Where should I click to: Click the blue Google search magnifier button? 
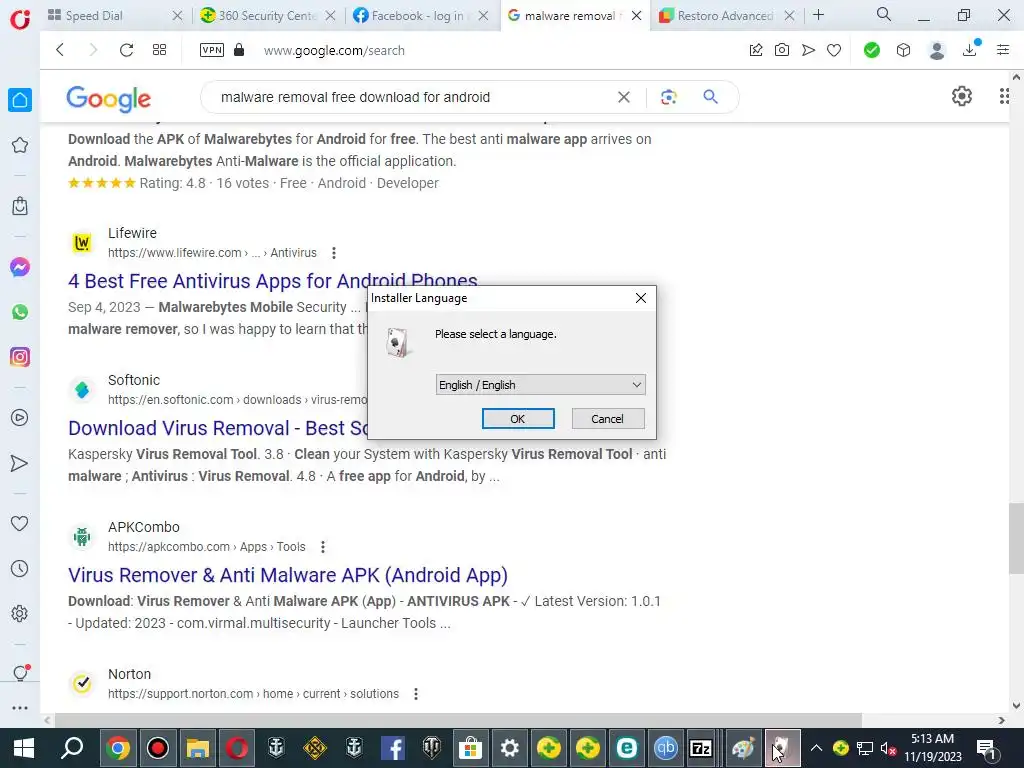711,97
